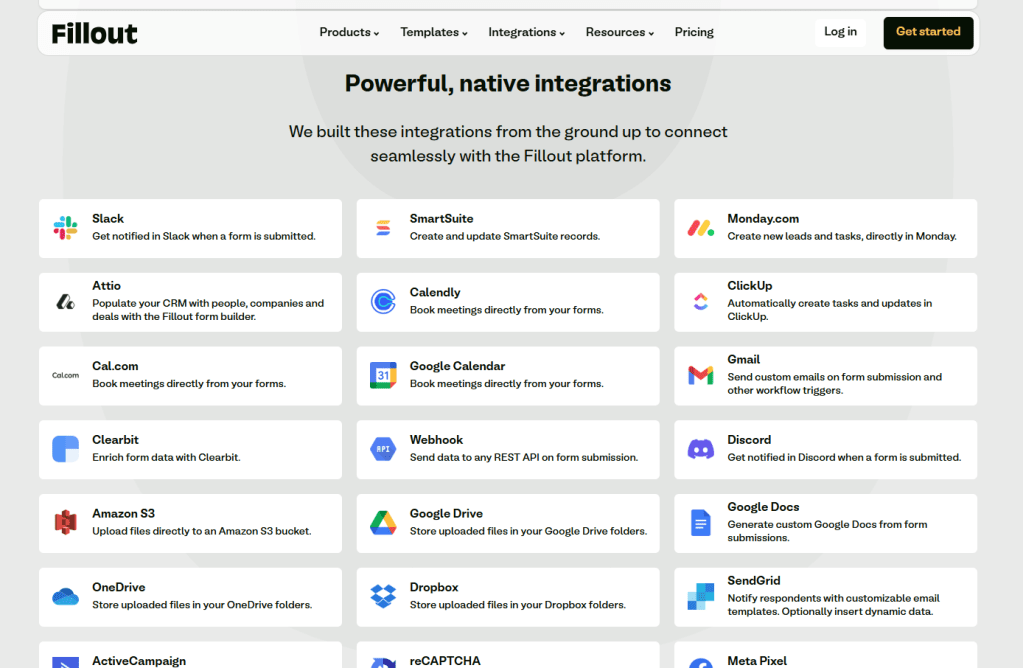Click the Dropbox logo icon
Screen dimensions: 1023x668
point(383,597)
